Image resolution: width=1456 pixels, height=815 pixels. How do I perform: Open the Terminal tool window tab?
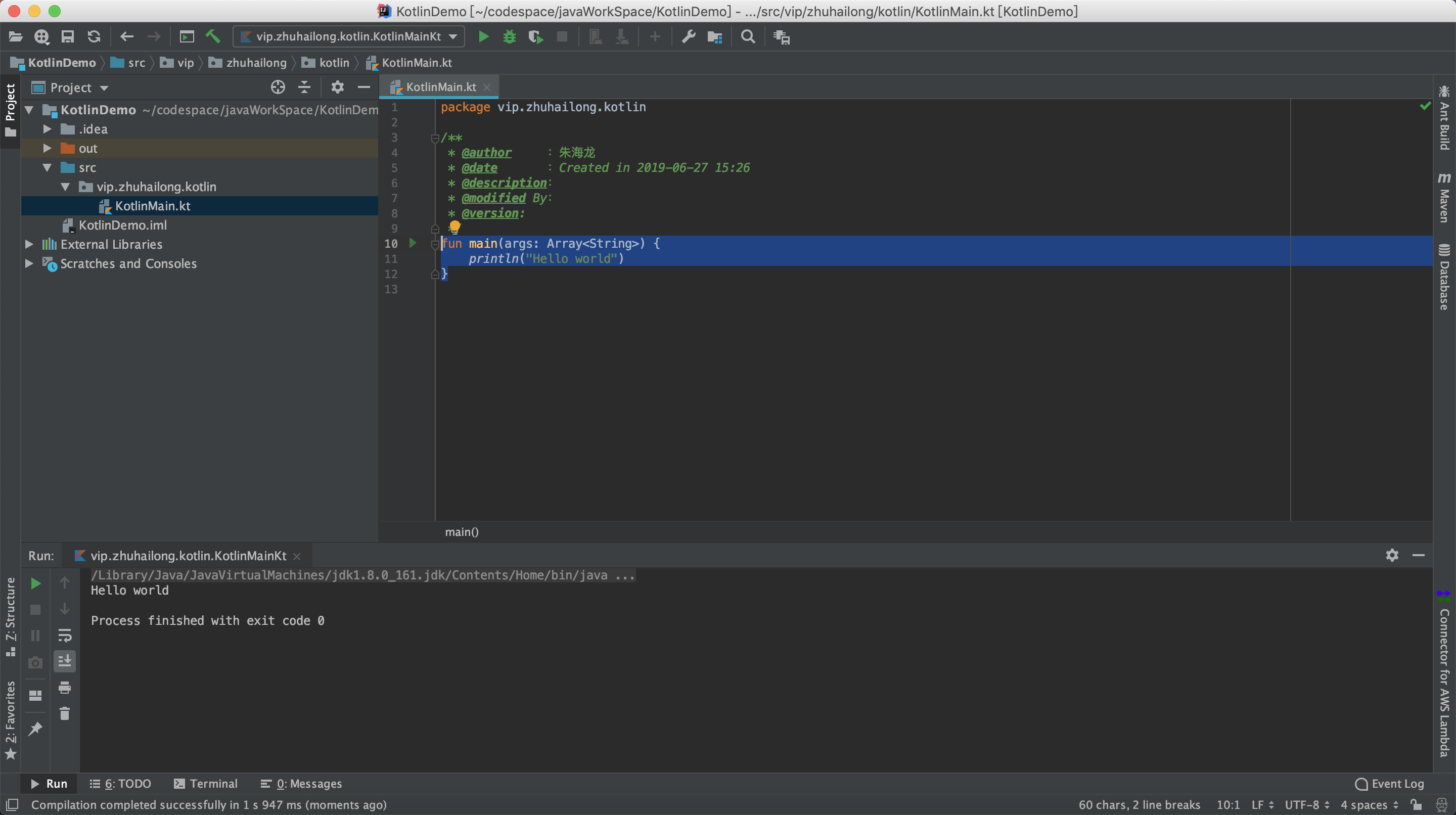click(x=206, y=783)
